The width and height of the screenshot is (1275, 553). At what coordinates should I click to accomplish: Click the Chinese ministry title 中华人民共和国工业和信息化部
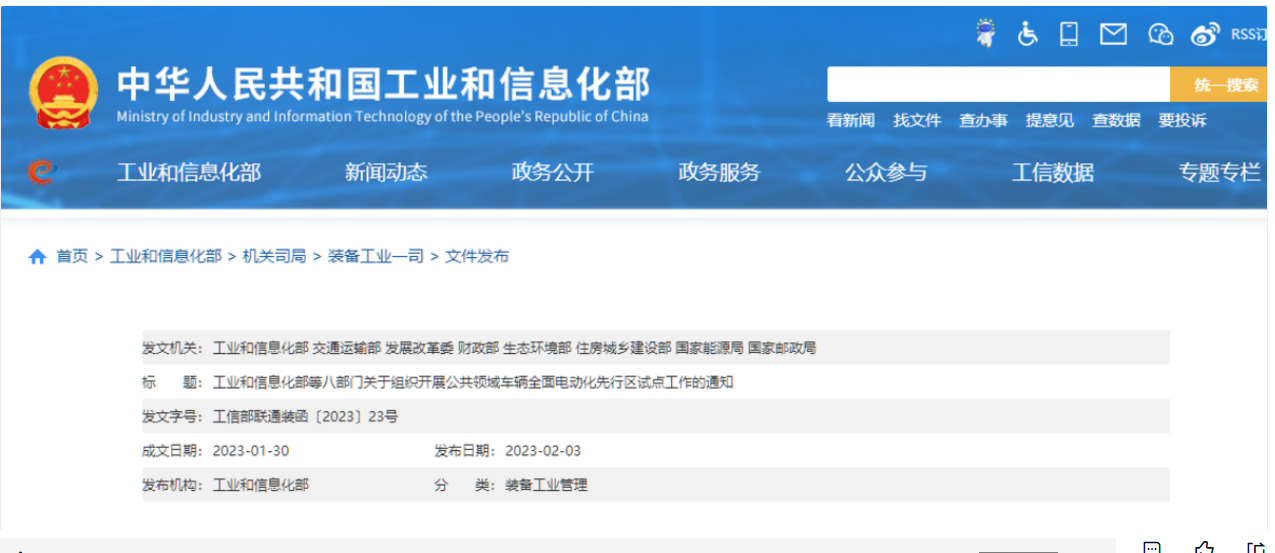tap(383, 84)
